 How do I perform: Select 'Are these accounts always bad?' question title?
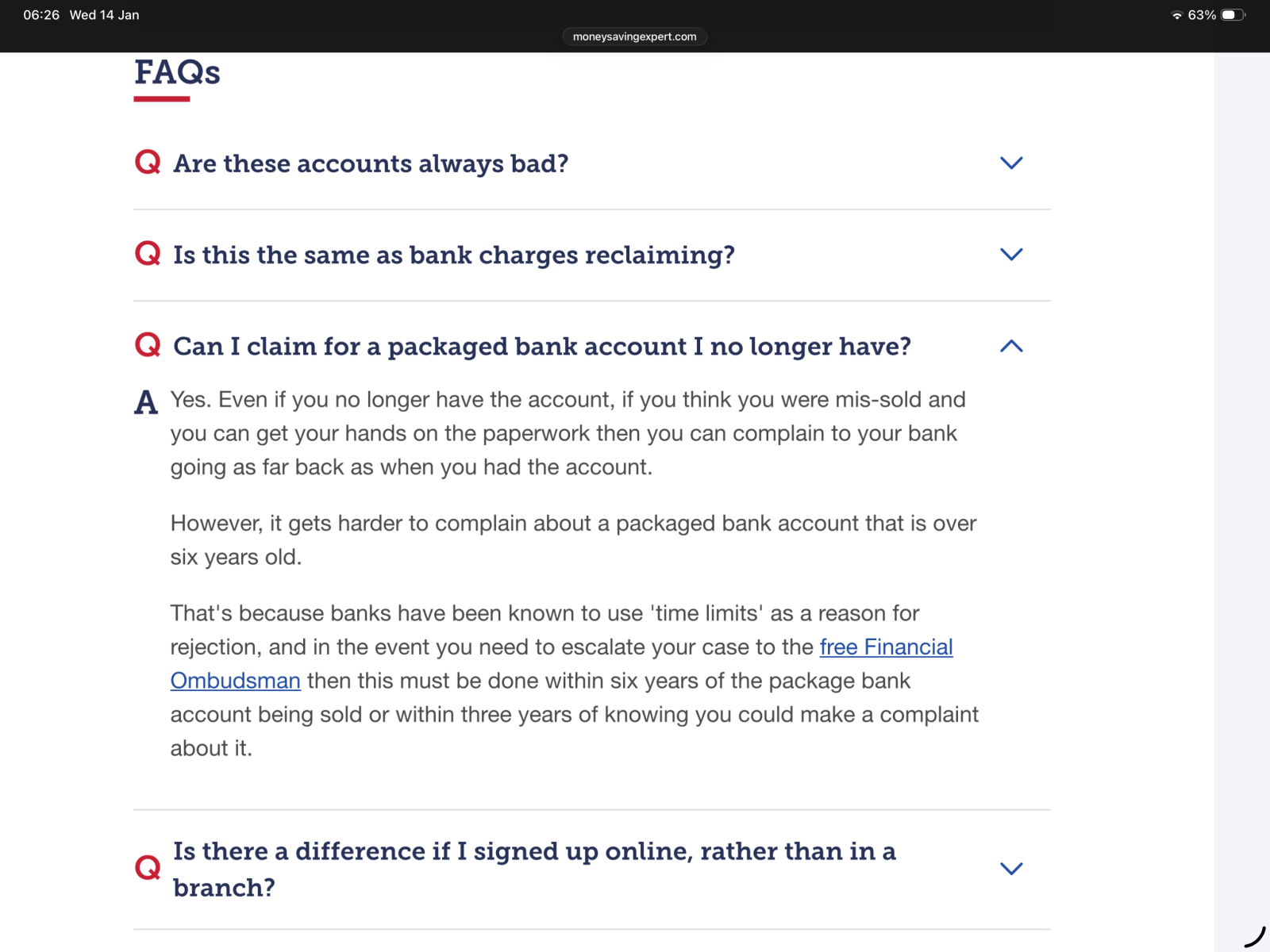click(x=371, y=163)
